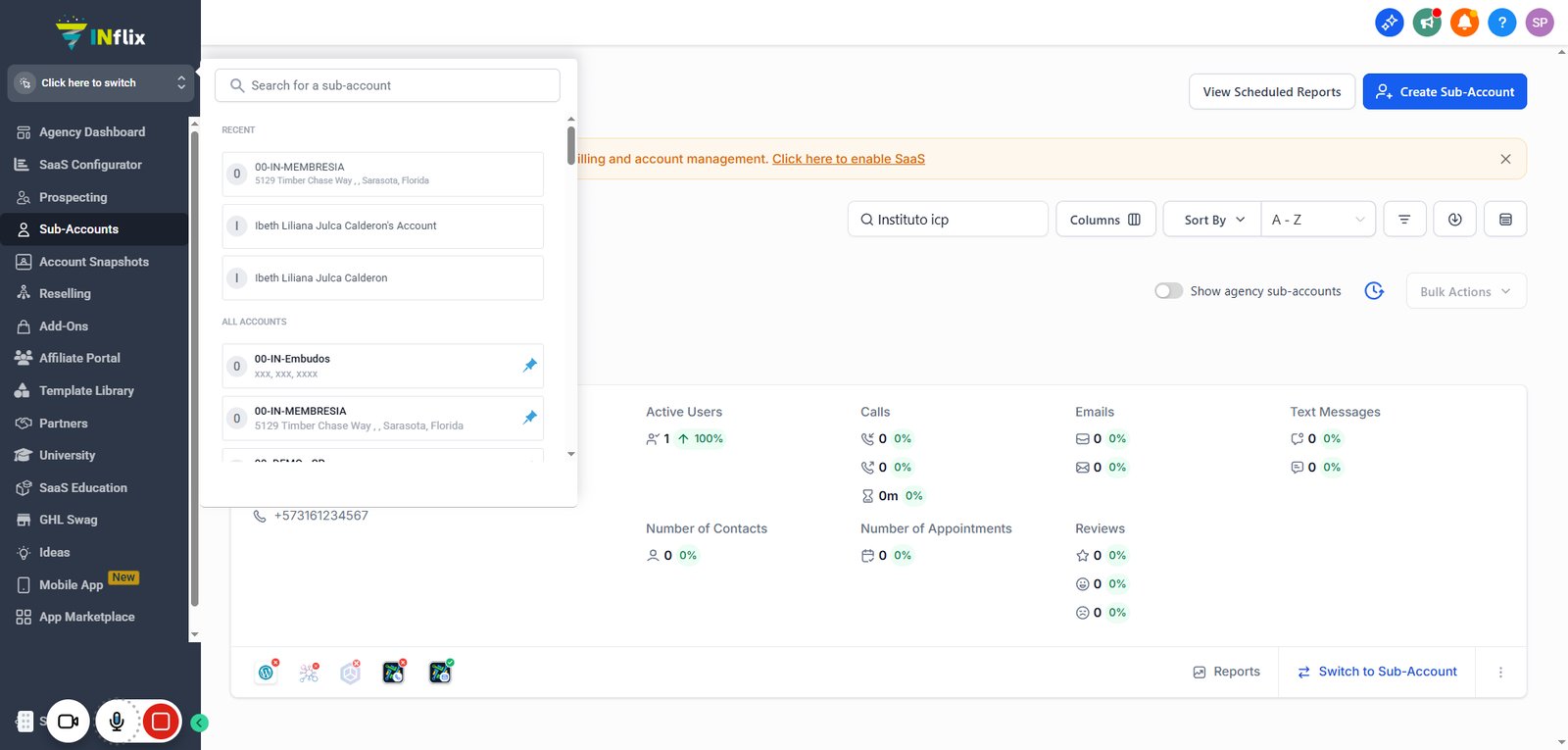Select recent 00-IN-MEMBRESIA account

pyautogui.click(x=382, y=175)
